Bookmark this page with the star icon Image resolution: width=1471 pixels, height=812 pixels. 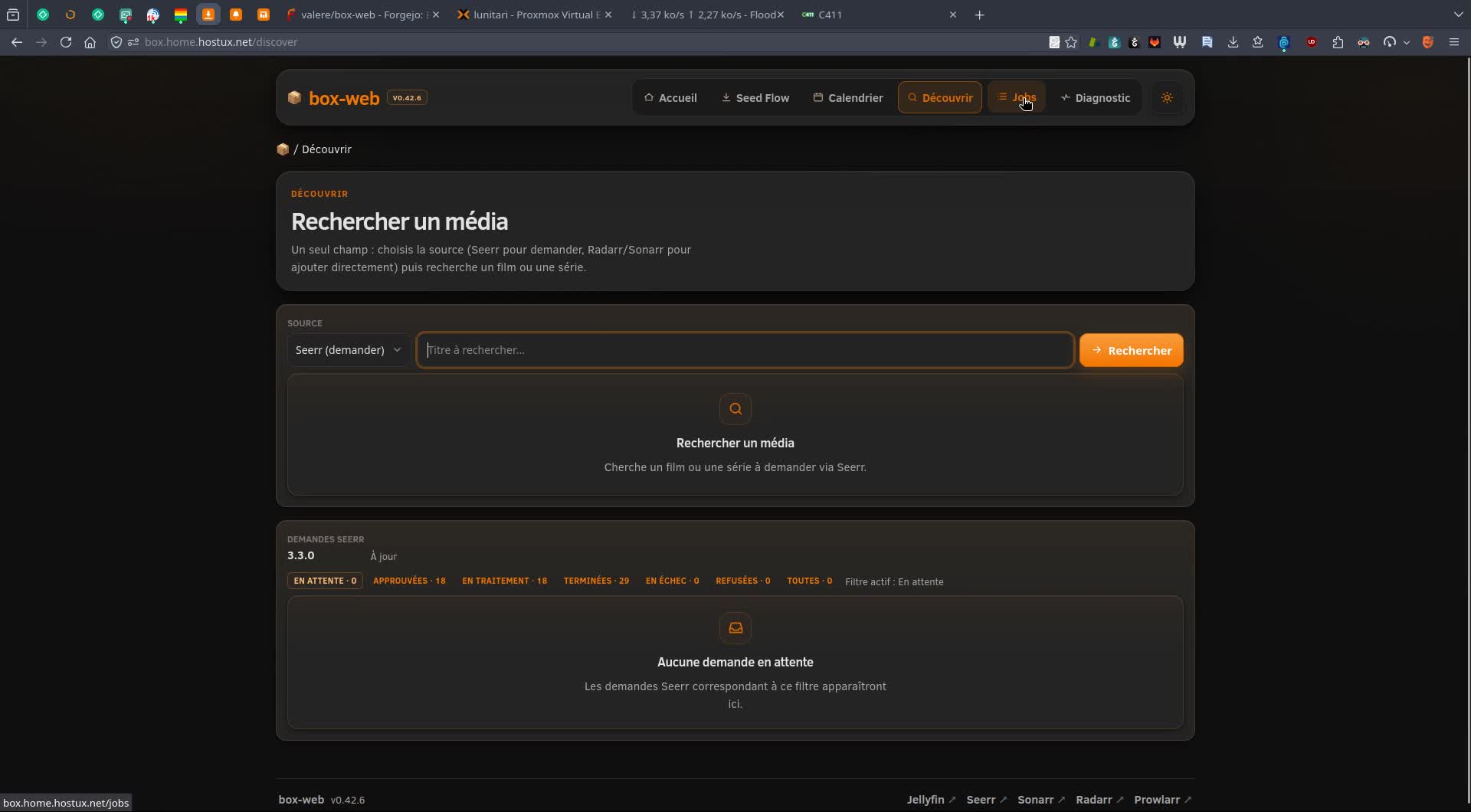1071,42
